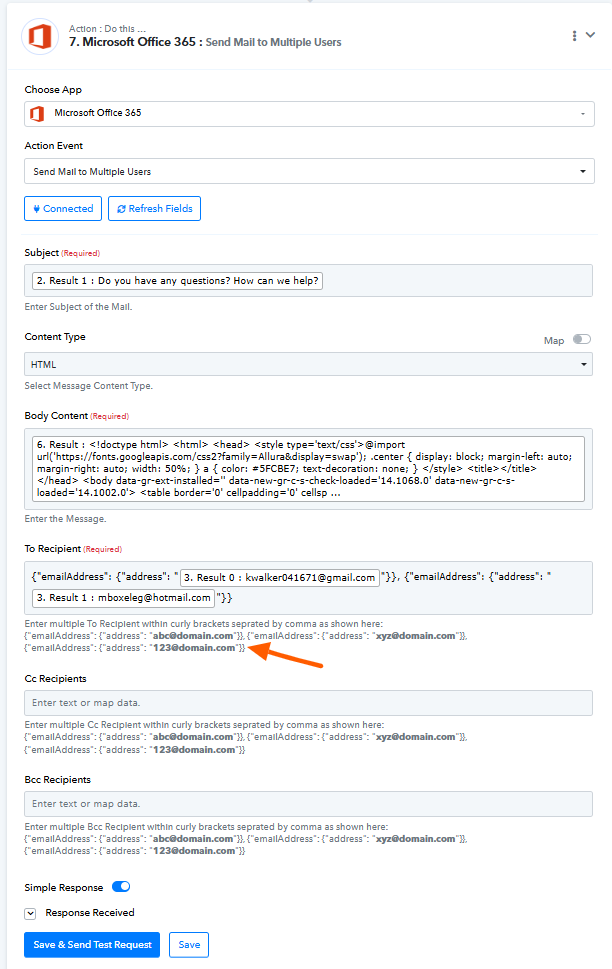
Task: Click the Save button
Action: coord(188,945)
